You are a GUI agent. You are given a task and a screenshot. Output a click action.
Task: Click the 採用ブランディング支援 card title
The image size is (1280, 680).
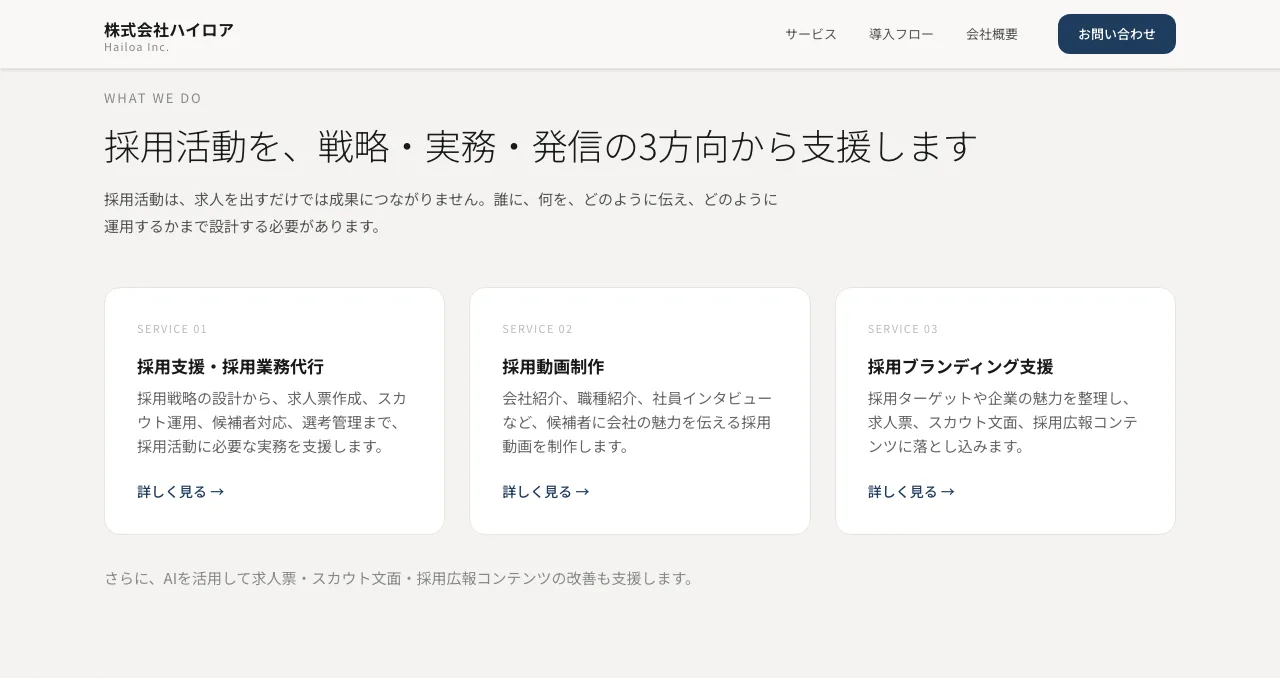click(x=960, y=366)
